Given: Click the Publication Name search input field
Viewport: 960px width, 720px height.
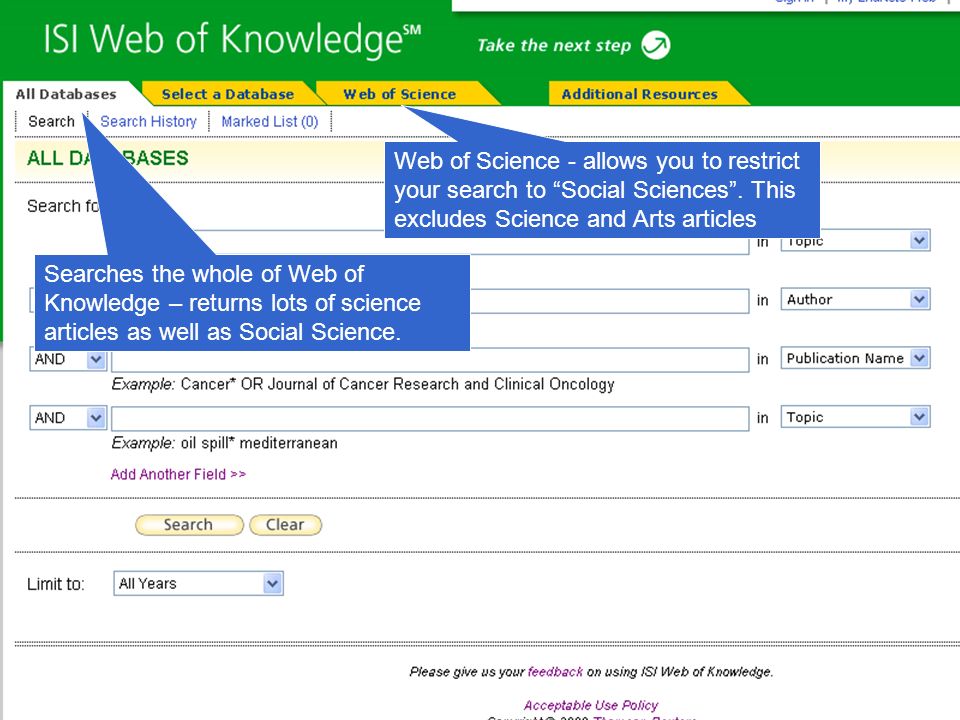Looking at the screenshot, I should pyautogui.click(x=430, y=361).
